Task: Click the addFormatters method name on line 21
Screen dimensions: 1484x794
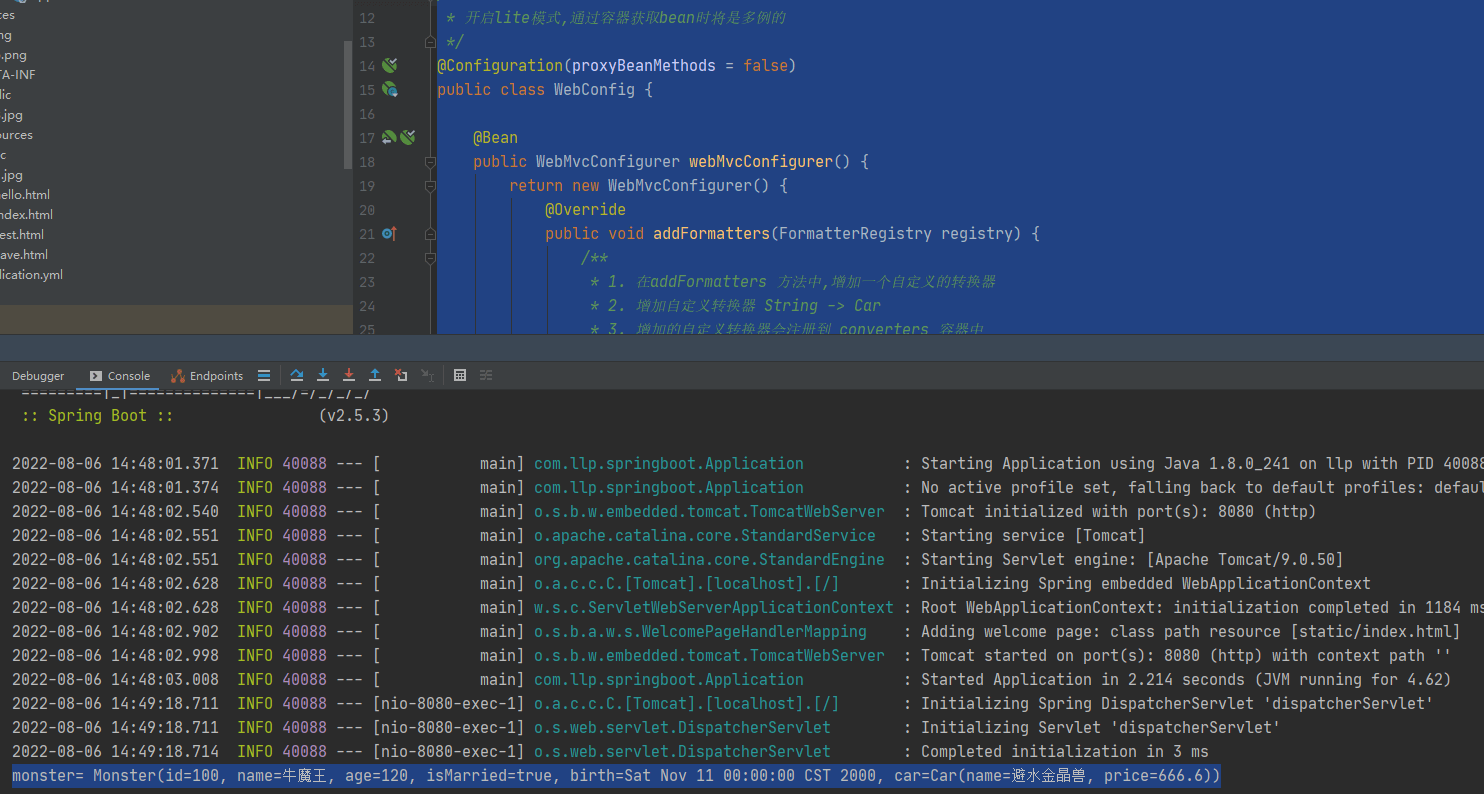Action: tap(712, 234)
